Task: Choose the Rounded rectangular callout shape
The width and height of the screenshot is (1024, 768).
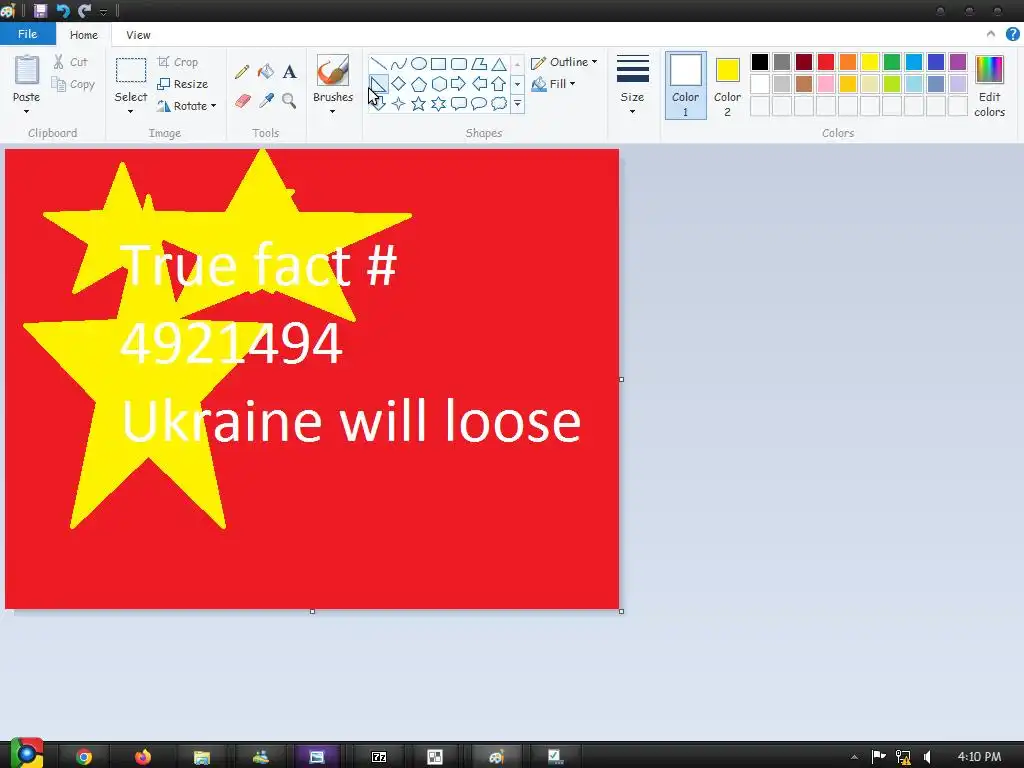Action: 459,103
